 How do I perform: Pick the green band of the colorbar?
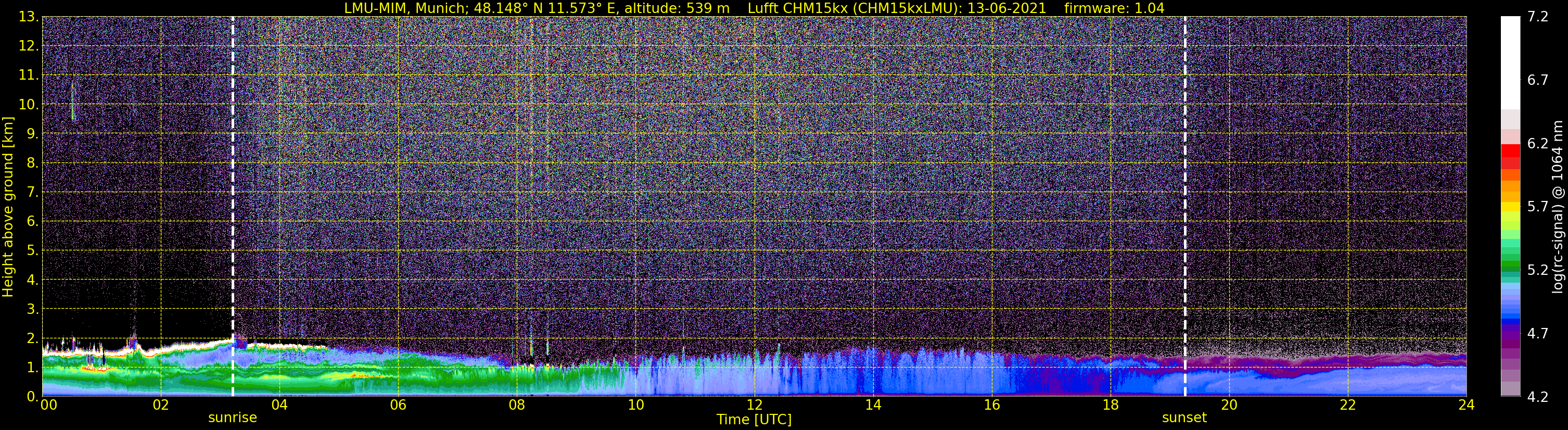(1510, 265)
